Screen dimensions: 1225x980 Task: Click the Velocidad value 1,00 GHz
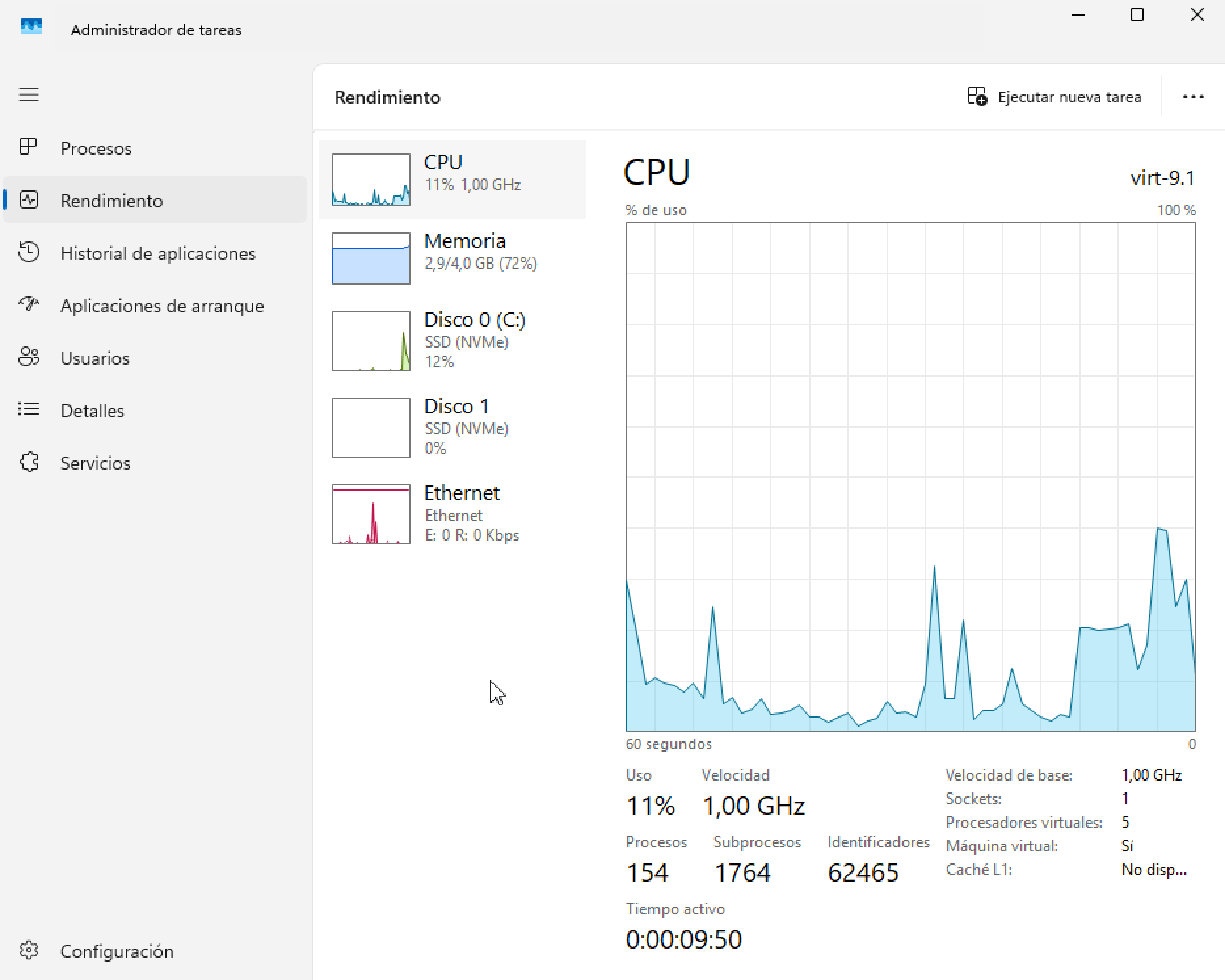coord(754,806)
